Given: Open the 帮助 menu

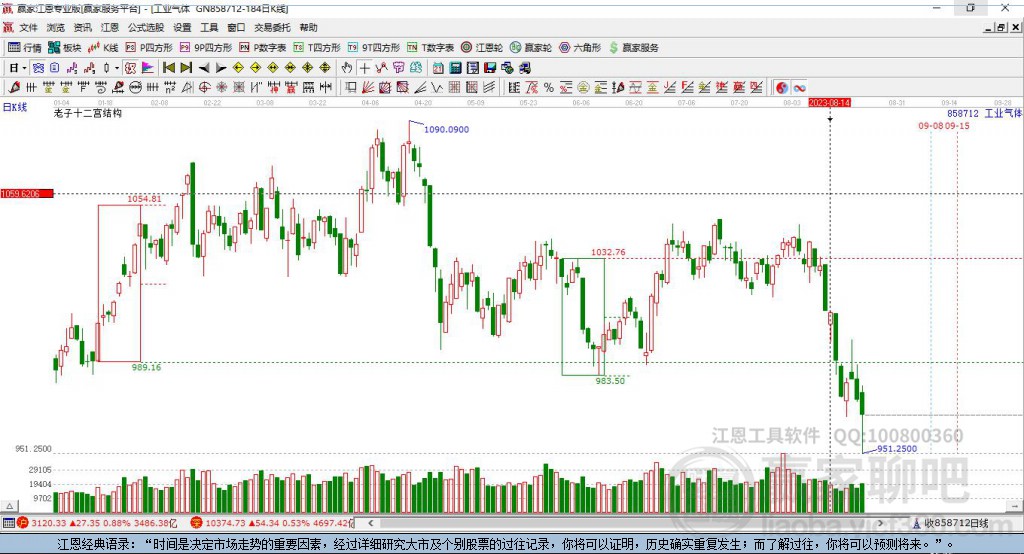Looking at the screenshot, I should click(308, 27).
